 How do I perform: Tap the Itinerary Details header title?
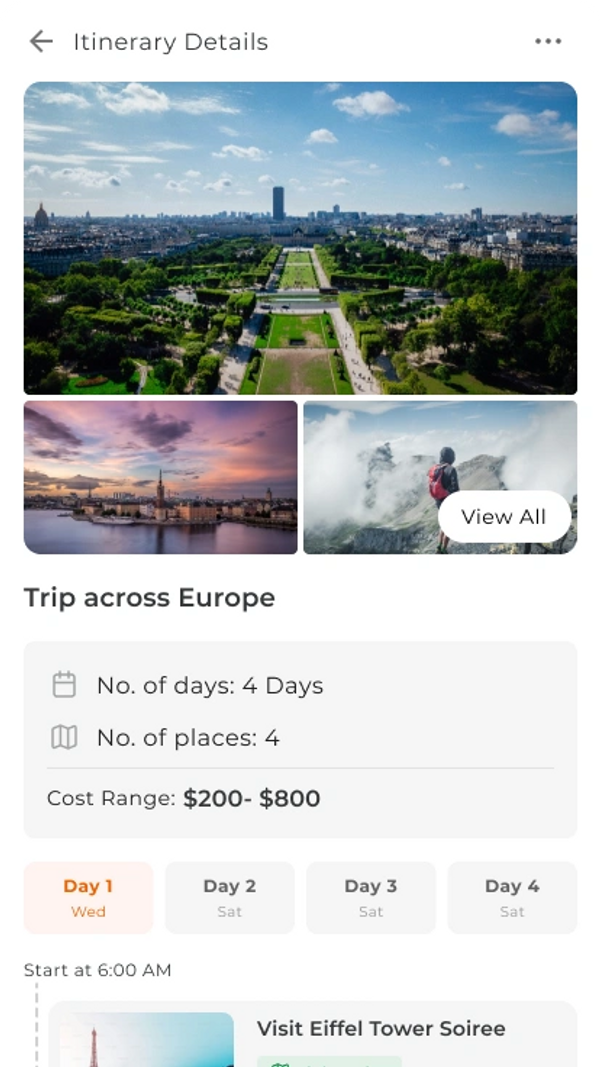[x=170, y=42]
